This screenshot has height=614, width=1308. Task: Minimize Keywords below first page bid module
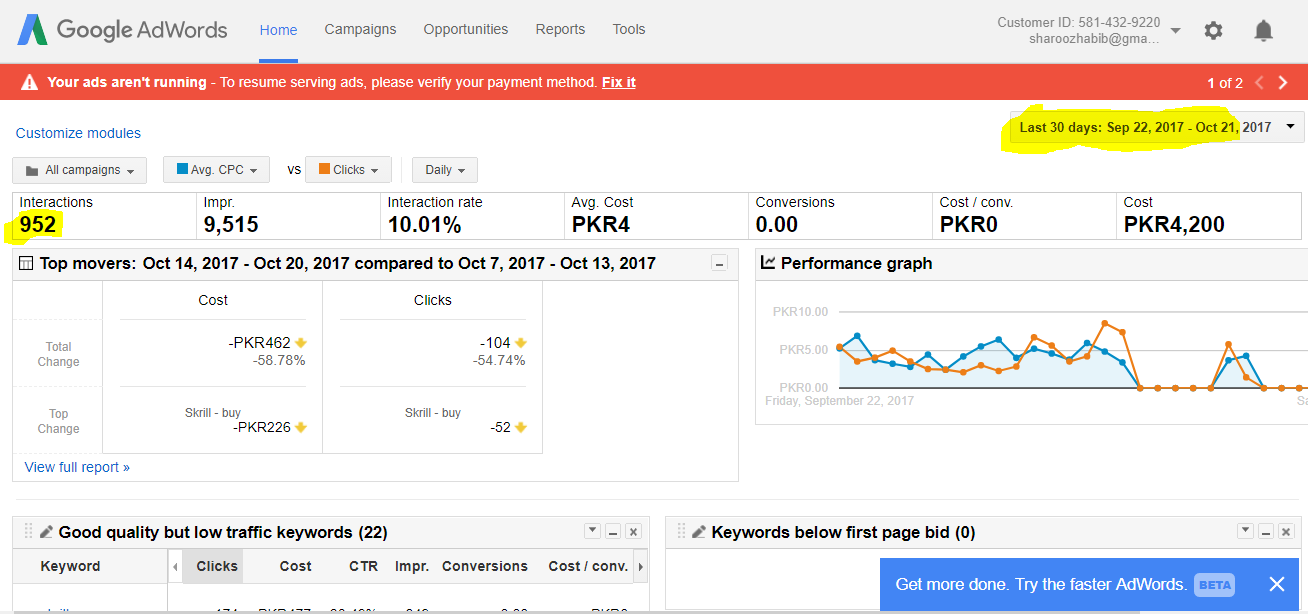(1266, 532)
